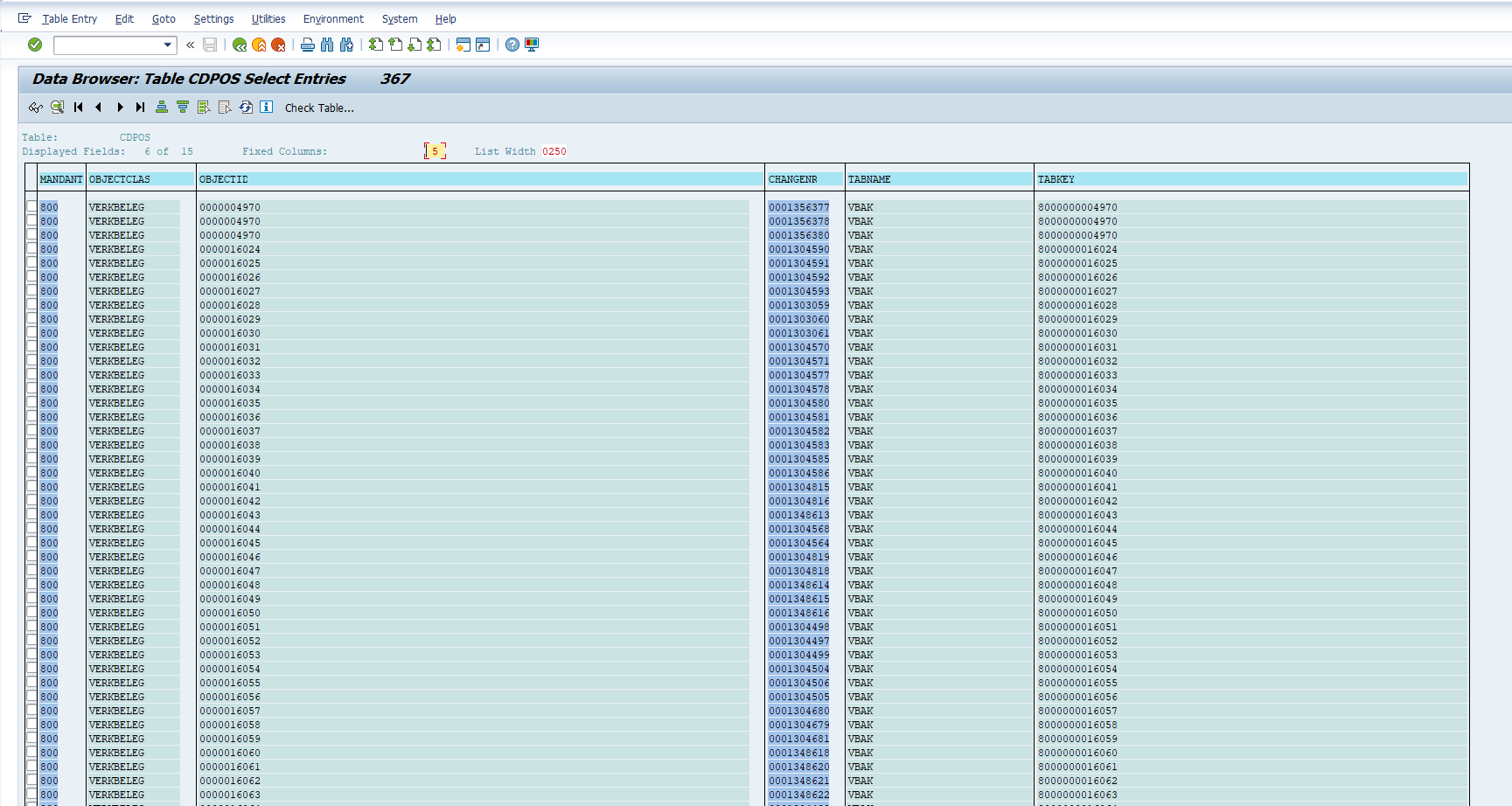
Task: Select checkbox for first 0000004970 row
Action: 32,207
